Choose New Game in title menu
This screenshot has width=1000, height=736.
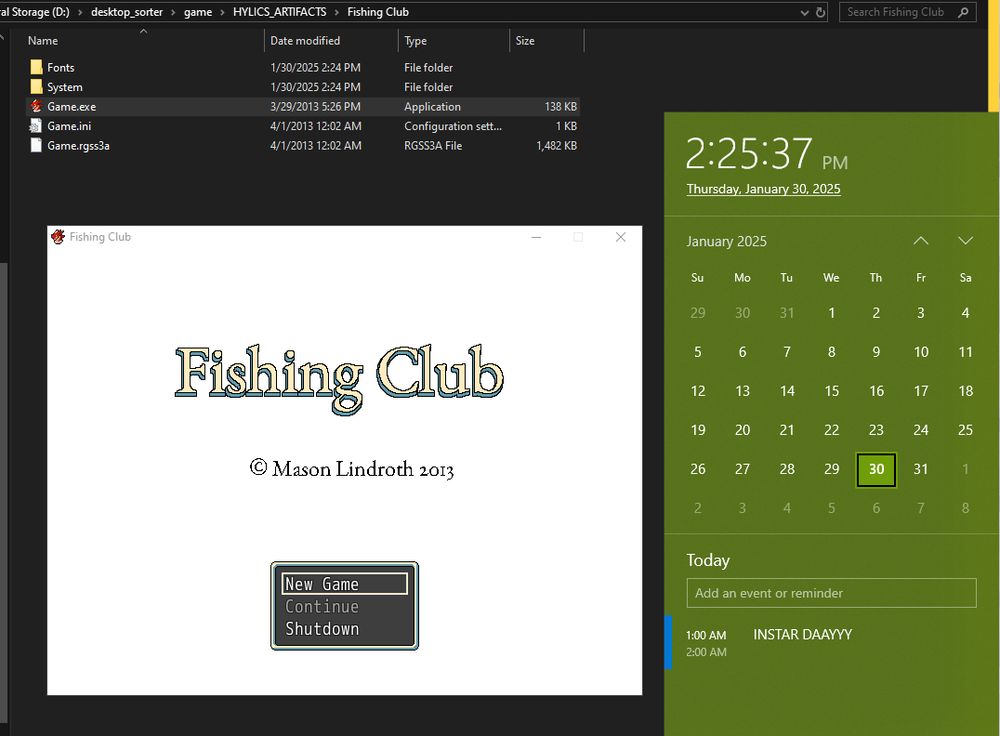(344, 584)
